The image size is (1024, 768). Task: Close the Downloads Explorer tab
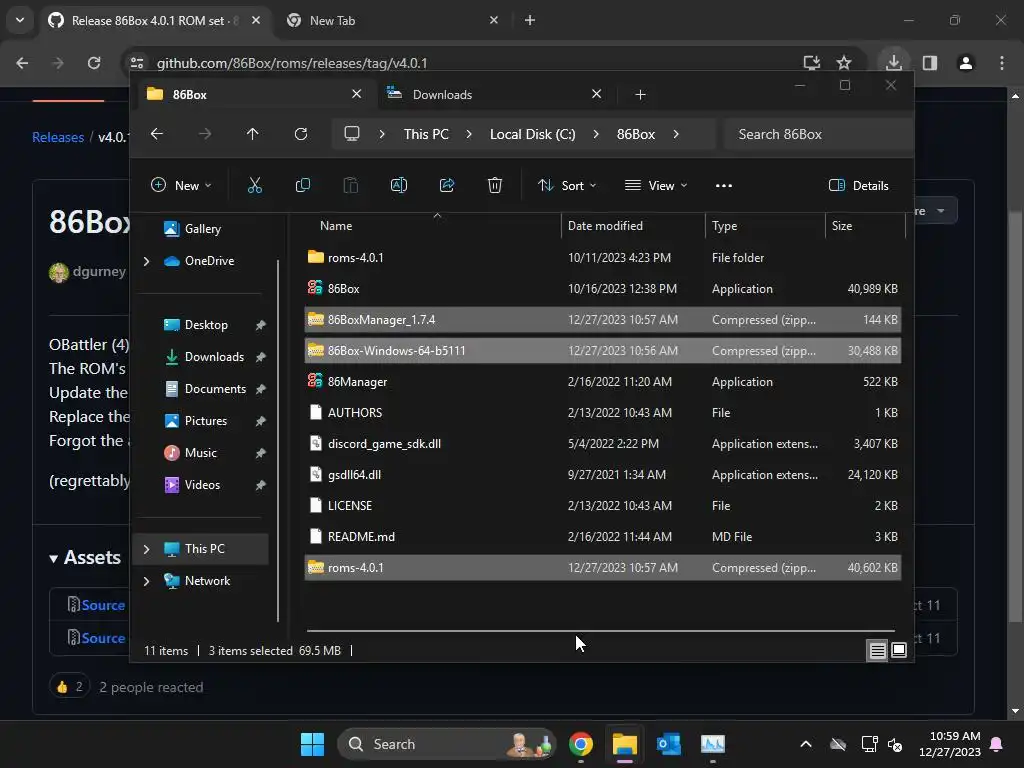click(596, 94)
